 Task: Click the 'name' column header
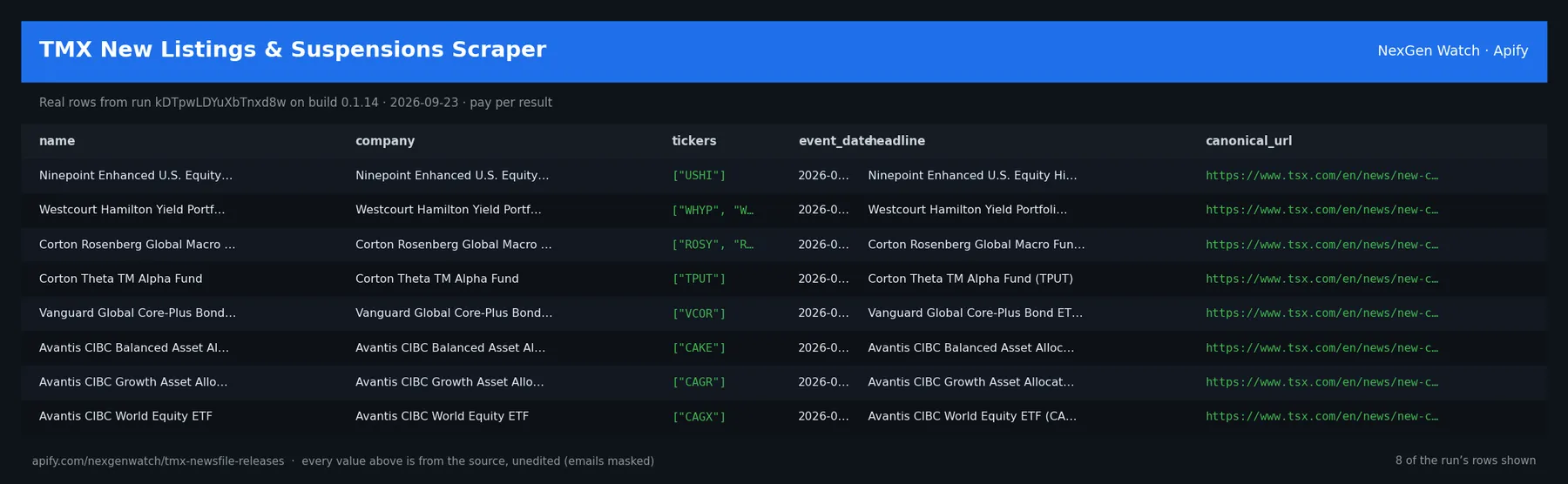57,141
